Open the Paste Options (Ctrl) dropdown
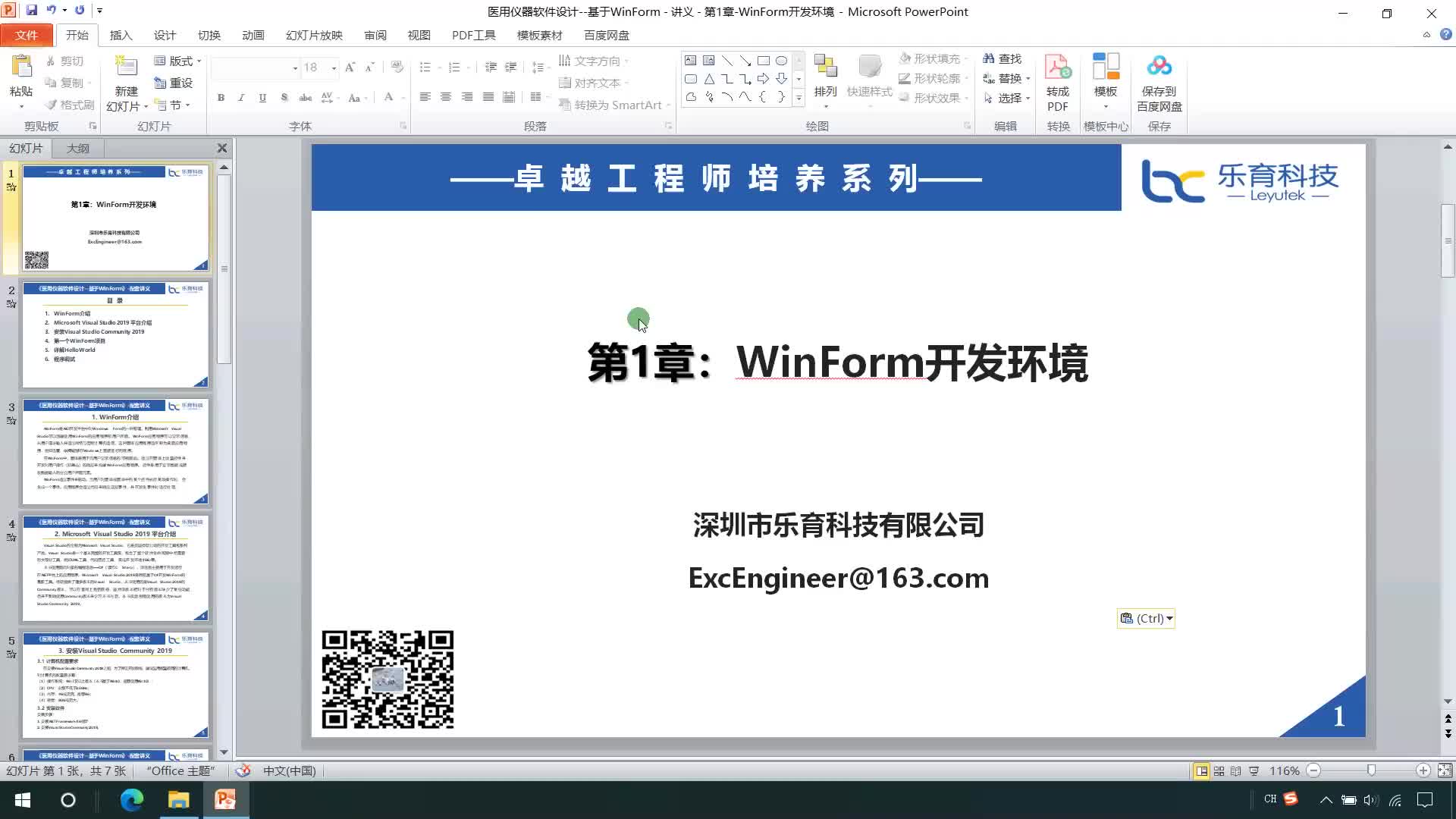This screenshot has width=1456, height=819. (1146, 618)
